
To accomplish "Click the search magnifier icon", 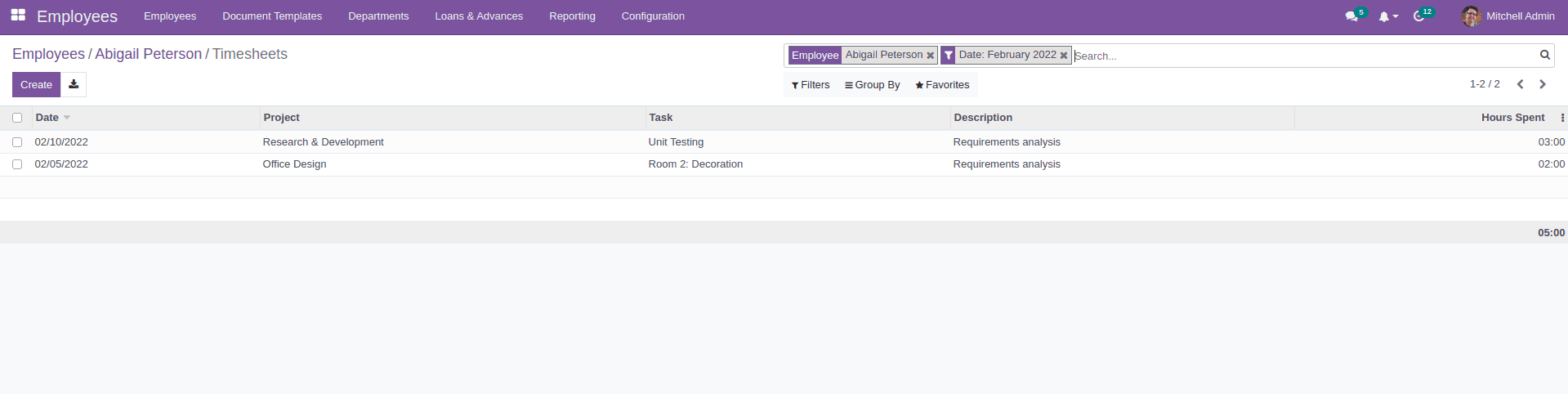I will tap(1545, 55).
